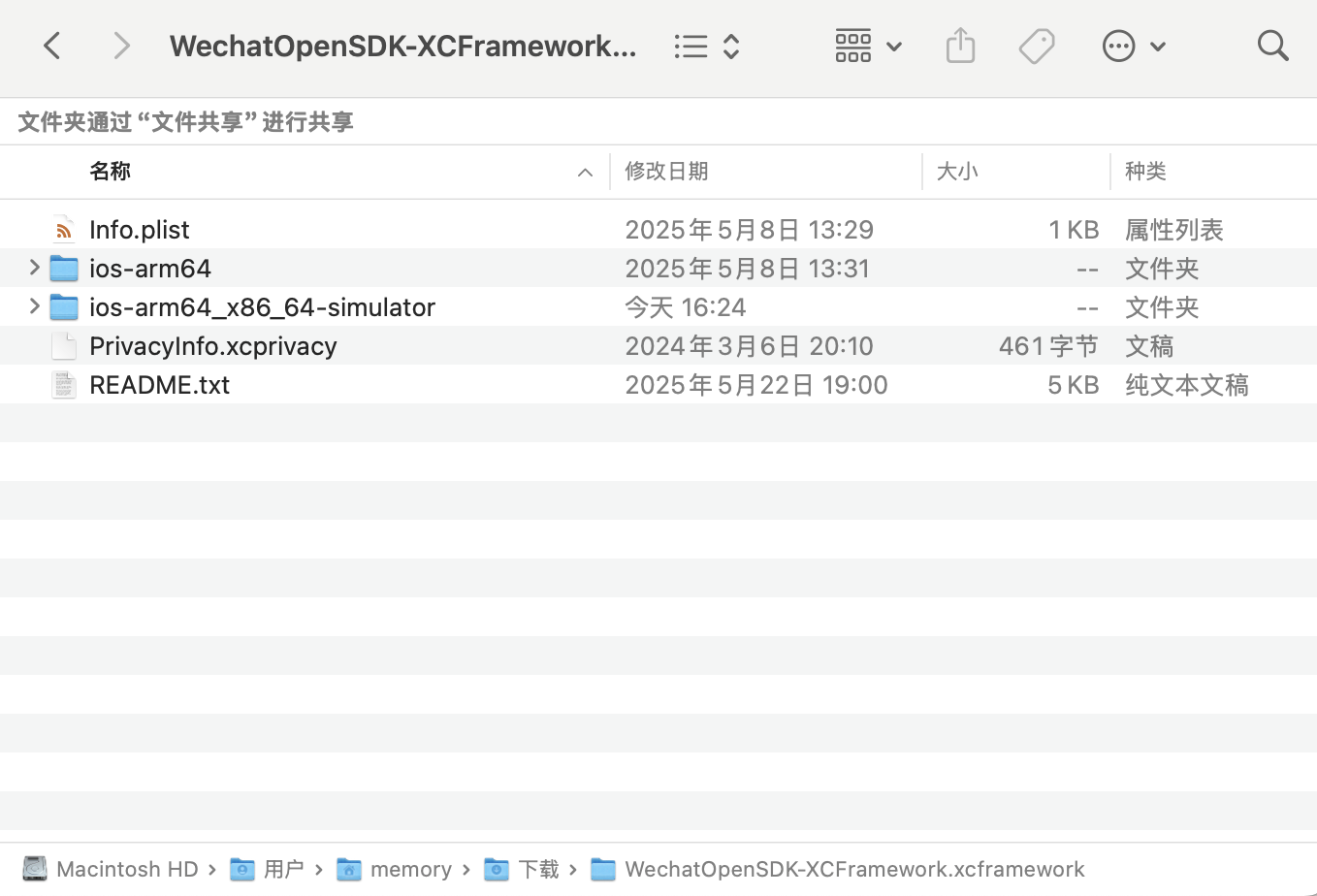The width and height of the screenshot is (1317, 896).
Task: Select the README.txt file icon
Action: [x=64, y=385]
